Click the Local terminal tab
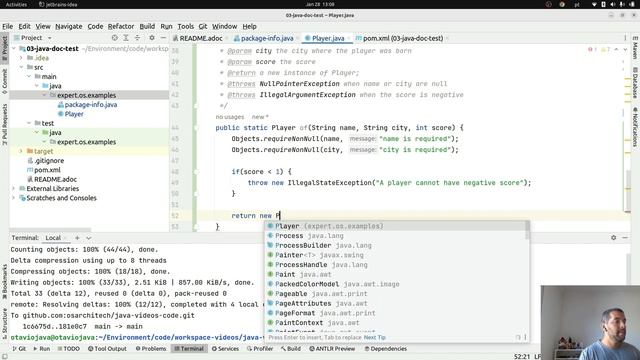 pyautogui.click(x=53, y=238)
